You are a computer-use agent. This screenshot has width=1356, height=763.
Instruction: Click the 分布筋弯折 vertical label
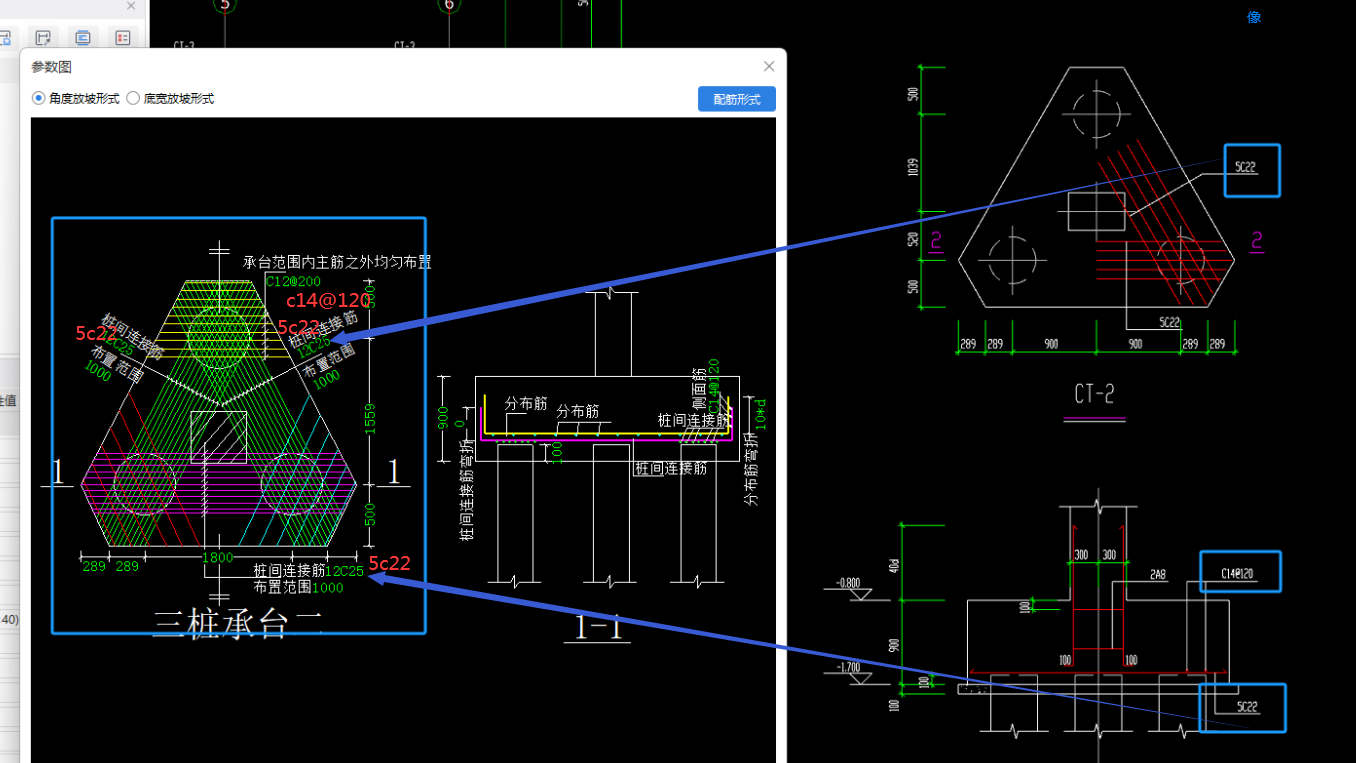pyautogui.click(x=751, y=469)
